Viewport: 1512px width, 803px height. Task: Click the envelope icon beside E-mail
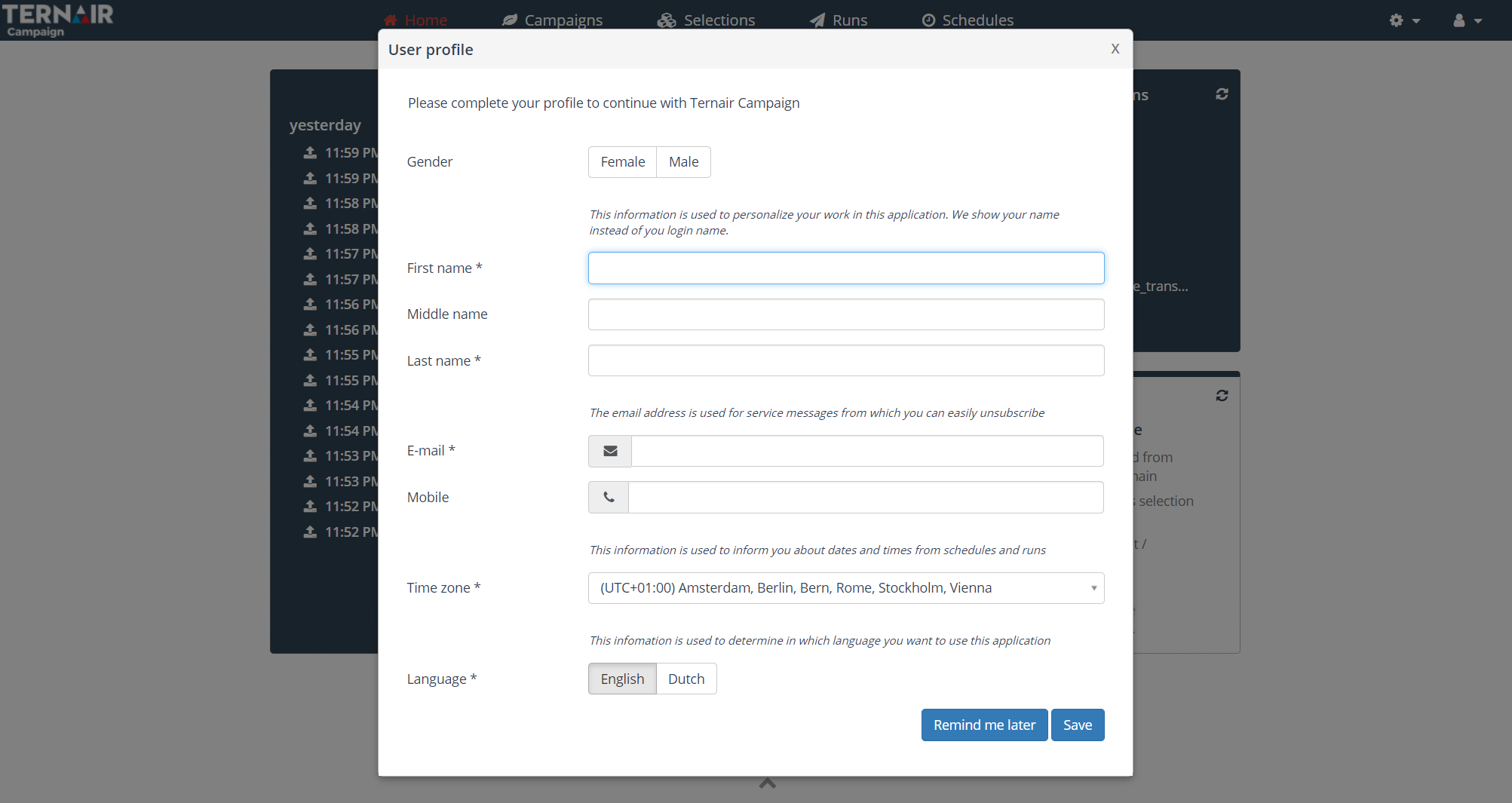pos(610,451)
